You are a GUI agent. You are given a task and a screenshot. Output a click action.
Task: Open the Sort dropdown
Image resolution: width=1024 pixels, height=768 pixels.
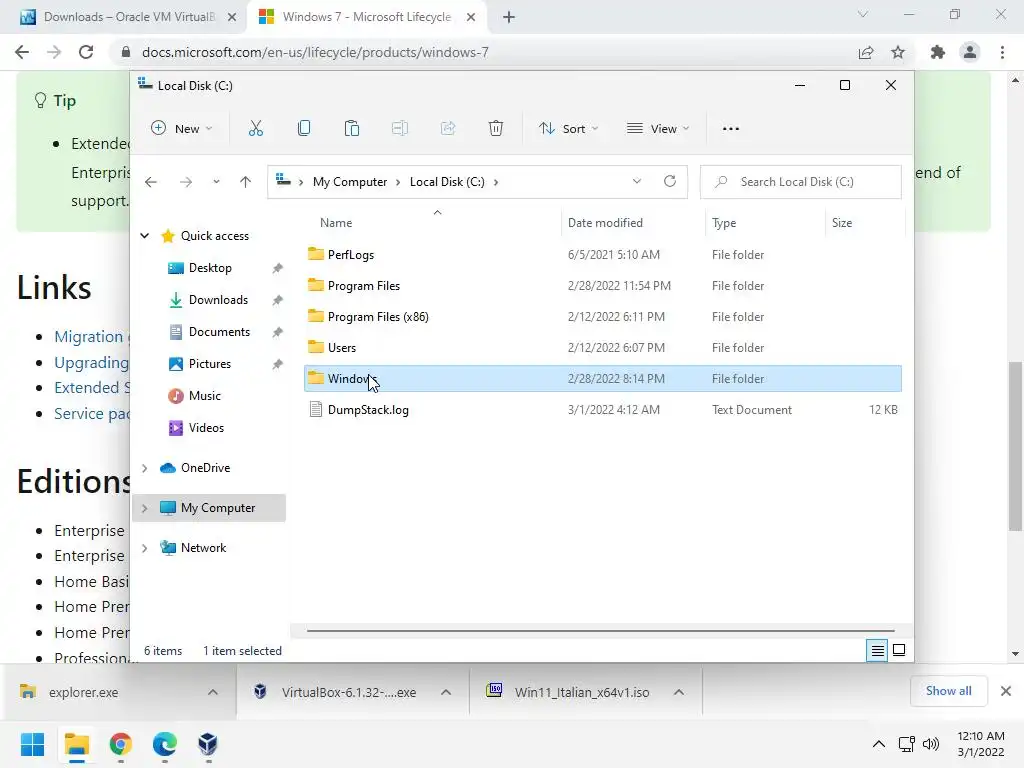[x=568, y=129]
